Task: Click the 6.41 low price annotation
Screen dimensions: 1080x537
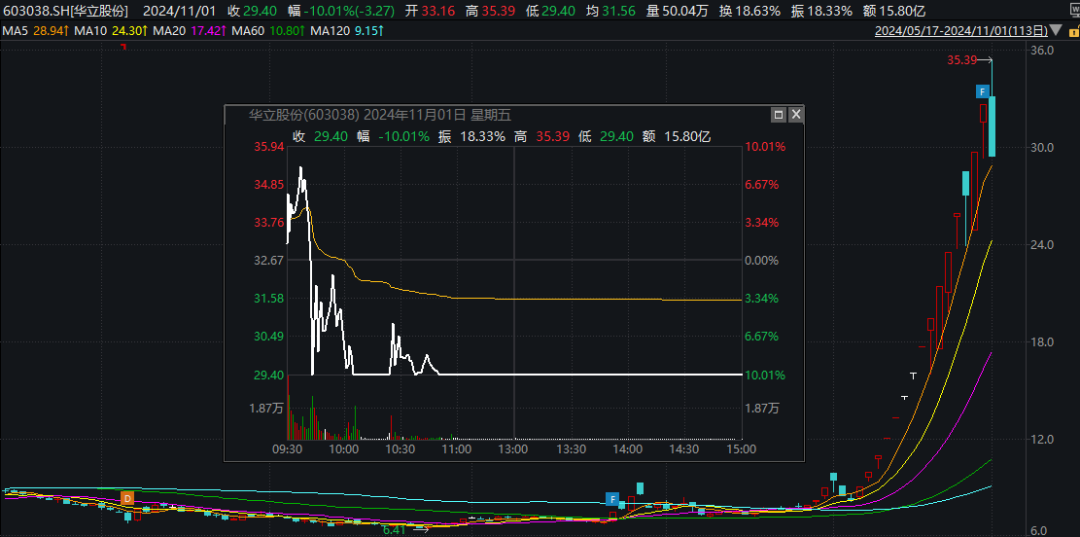Action: (397, 529)
